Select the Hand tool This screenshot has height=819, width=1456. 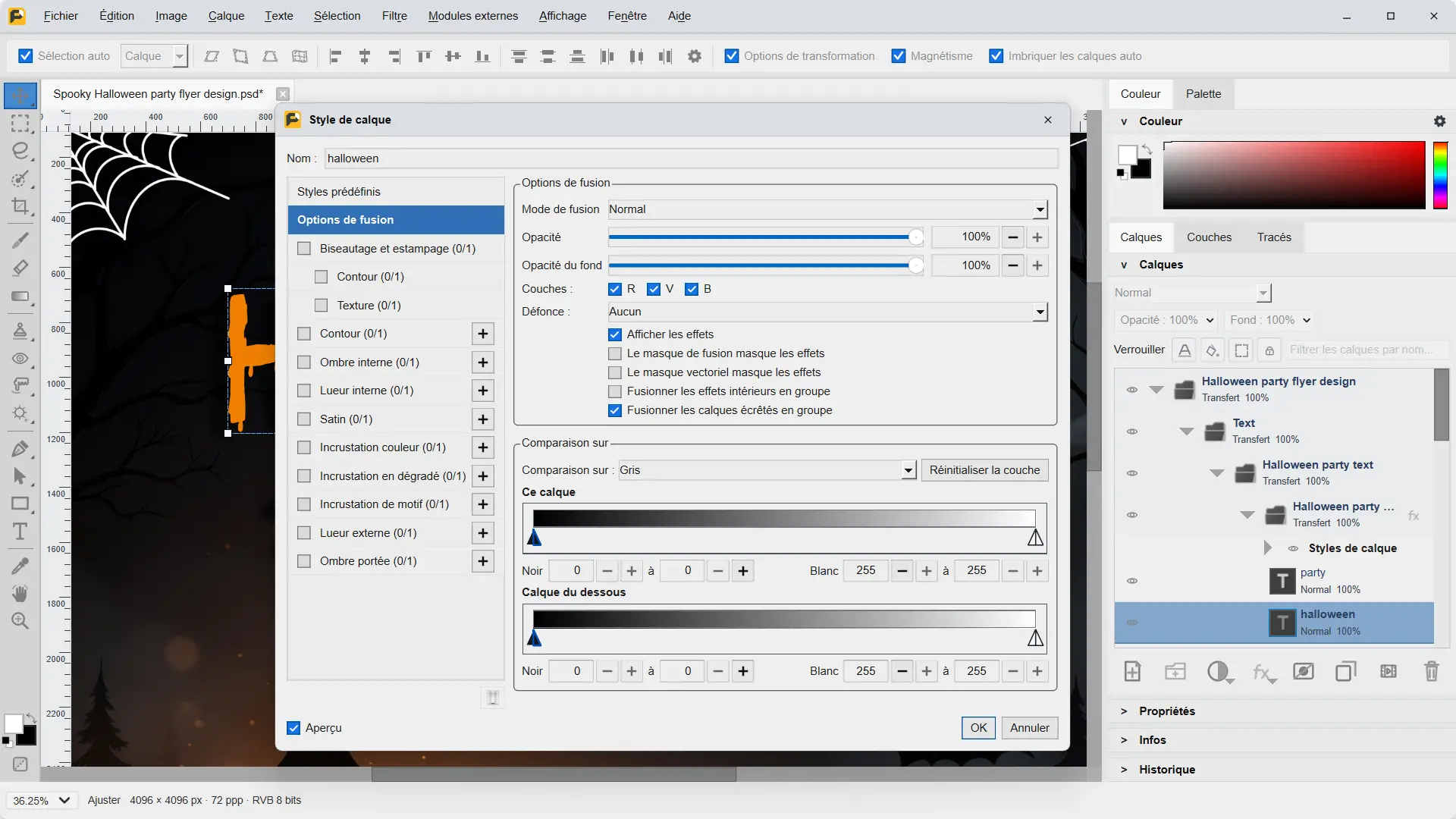tap(20, 593)
